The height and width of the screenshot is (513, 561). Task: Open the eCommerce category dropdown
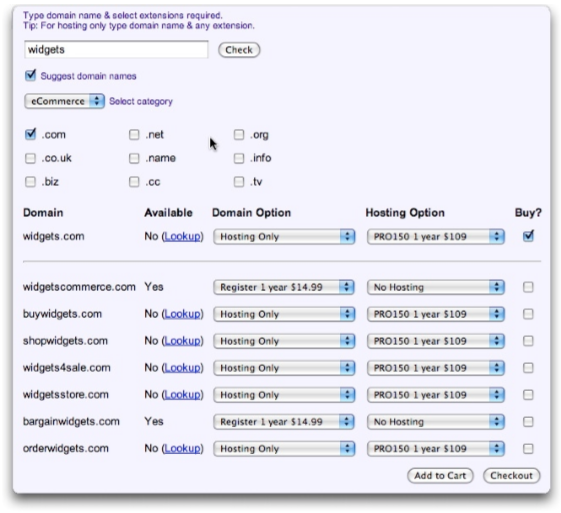click(64, 101)
